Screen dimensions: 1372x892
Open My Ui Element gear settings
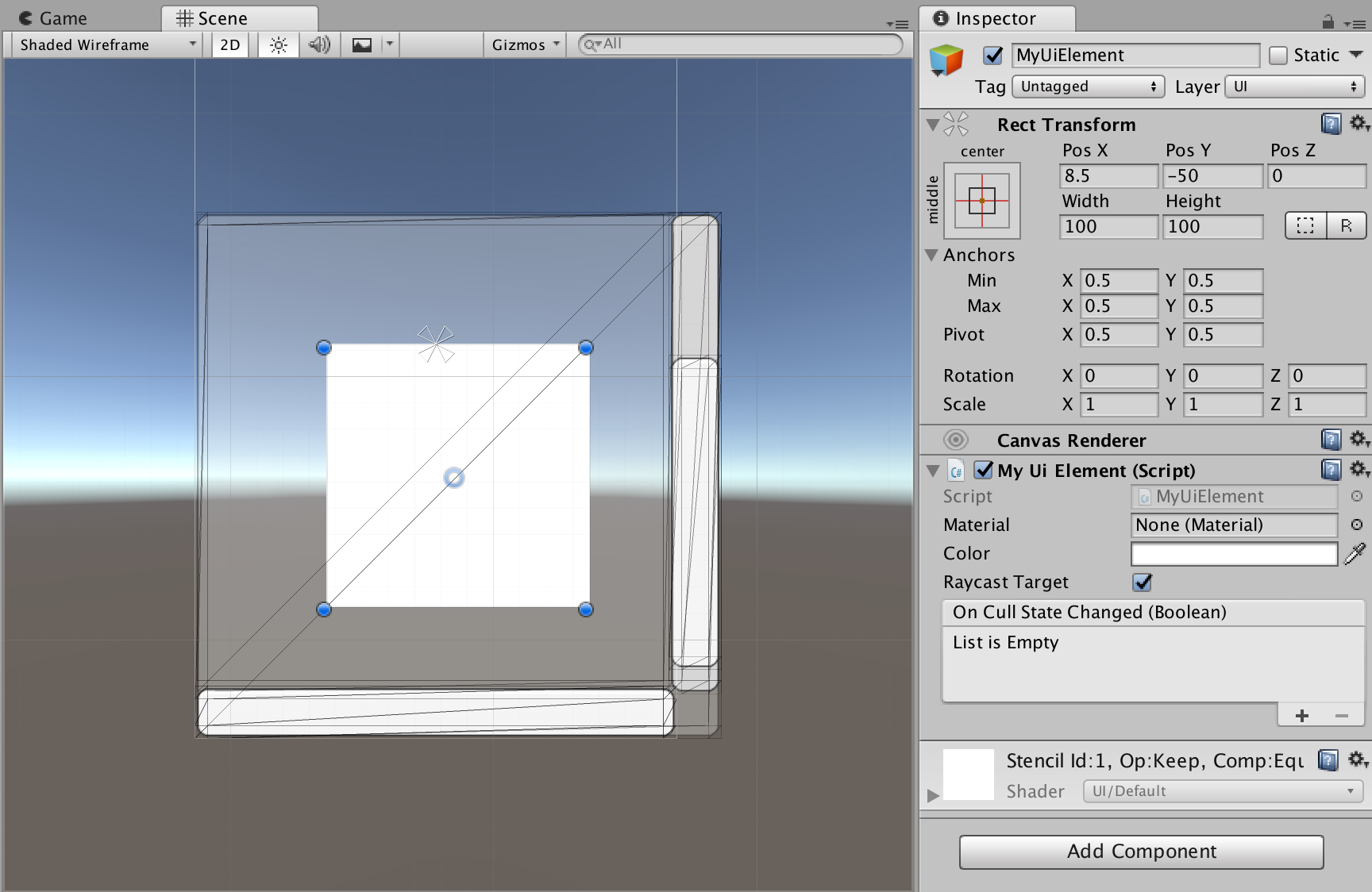pyautogui.click(x=1359, y=469)
